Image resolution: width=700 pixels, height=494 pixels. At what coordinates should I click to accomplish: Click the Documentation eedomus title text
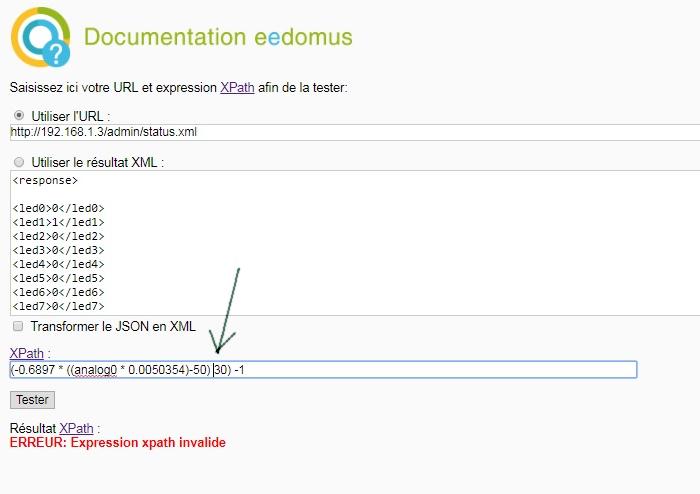[218, 37]
